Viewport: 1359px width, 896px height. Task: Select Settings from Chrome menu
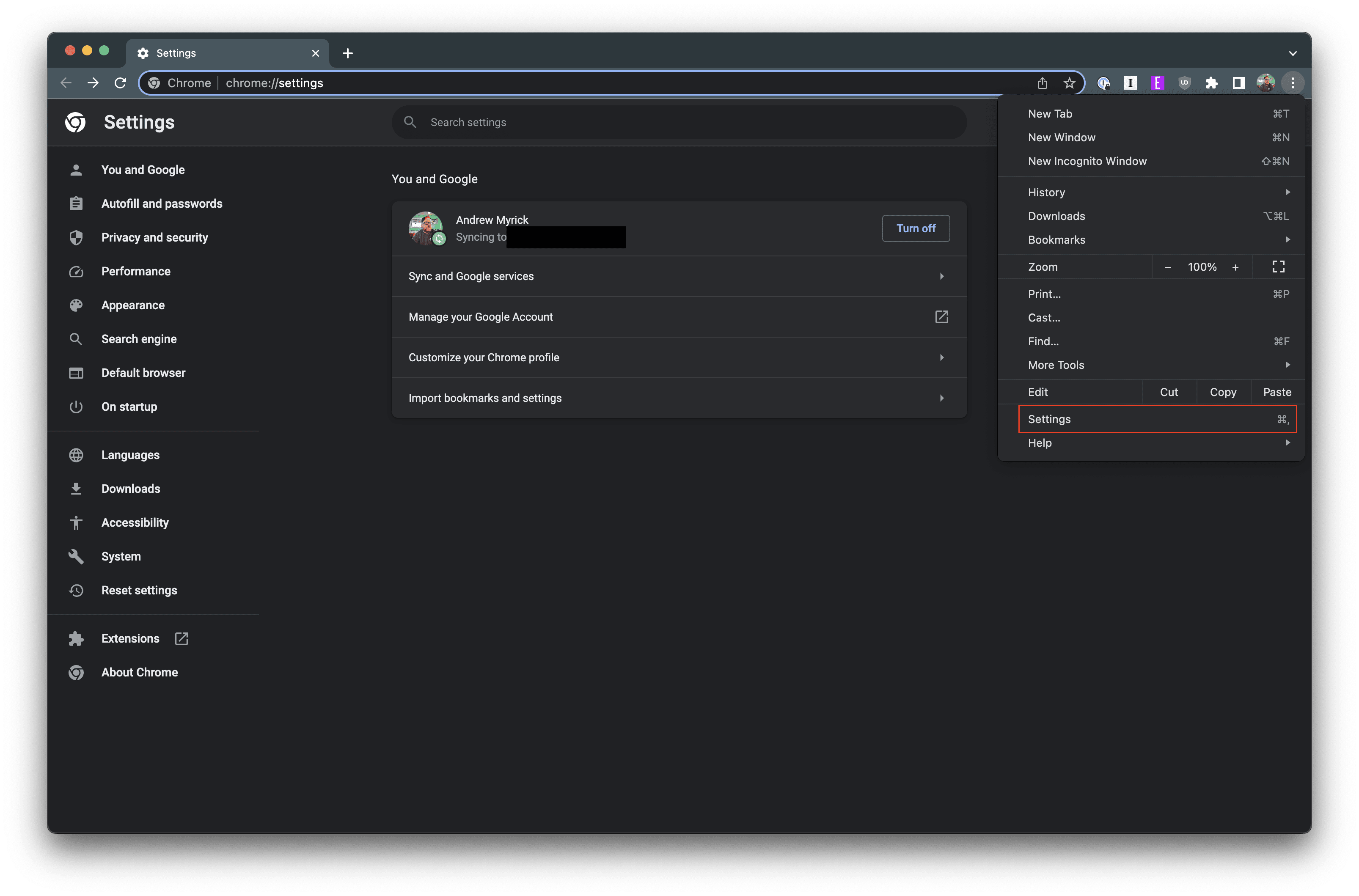point(1157,419)
